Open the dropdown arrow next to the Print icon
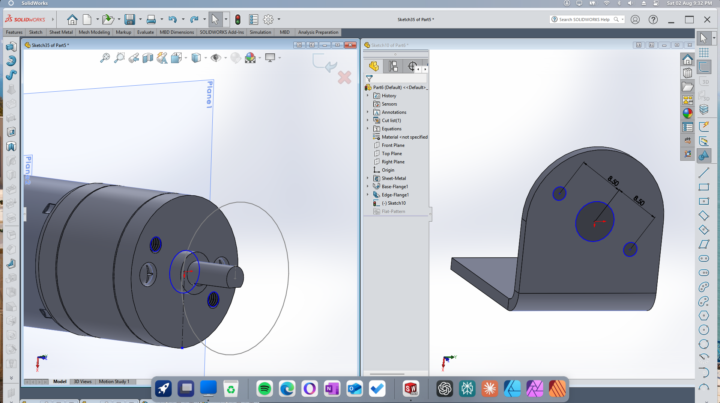Viewport: 720px width, 403px height. pos(162,19)
